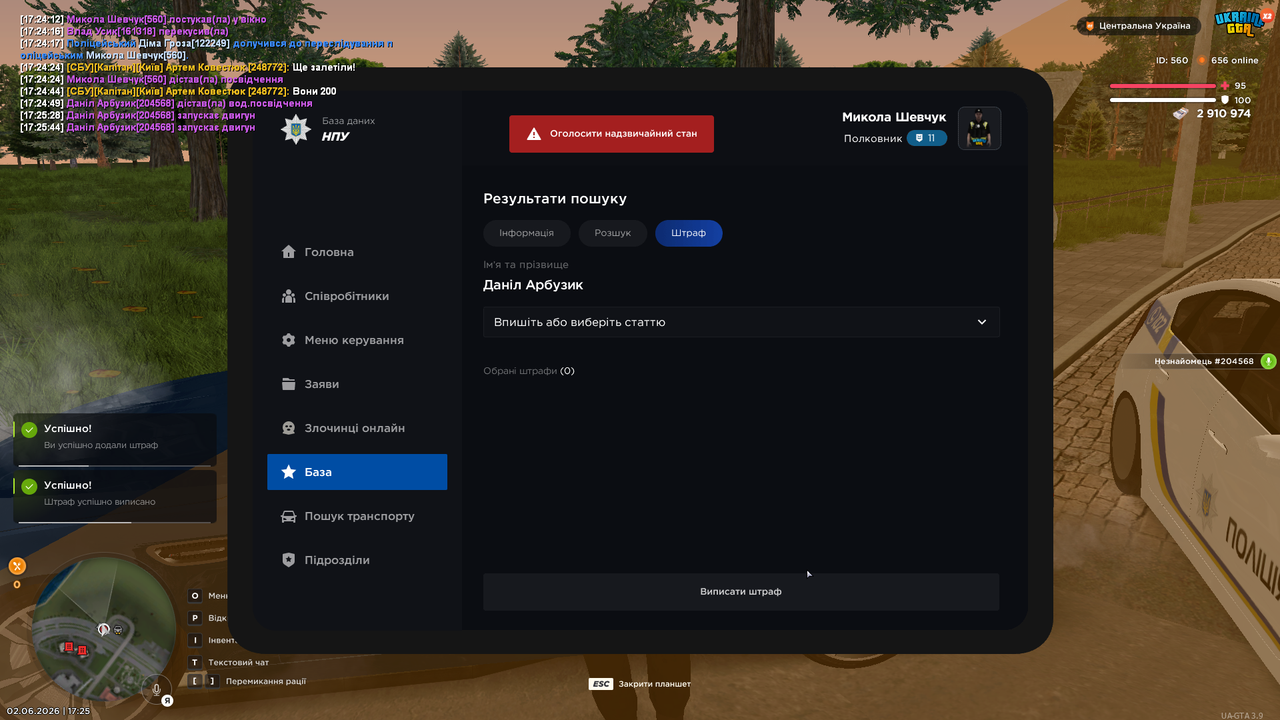
Task: Open the Головна home menu item
Action: coord(357,252)
